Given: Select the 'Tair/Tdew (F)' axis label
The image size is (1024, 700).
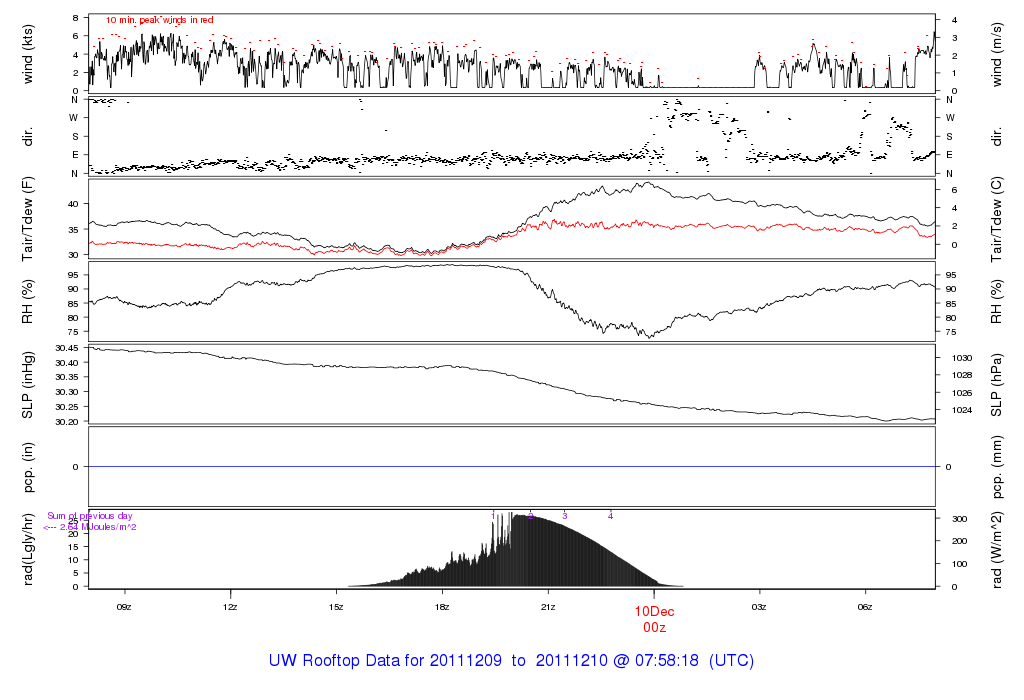Looking at the screenshot, I should tap(29, 218).
